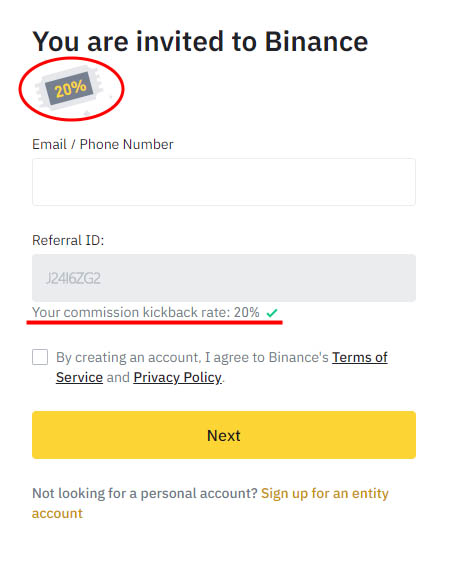Click the You are invited to Binance heading
This screenshot has width=451, height=561.
coord(200,42)
